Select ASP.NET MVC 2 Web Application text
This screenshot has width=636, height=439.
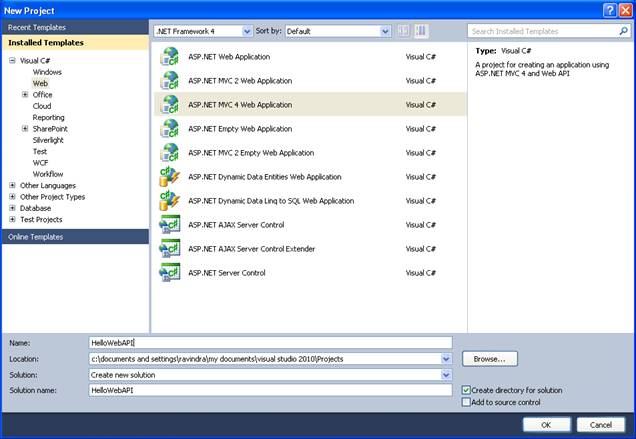click(240, 81)
